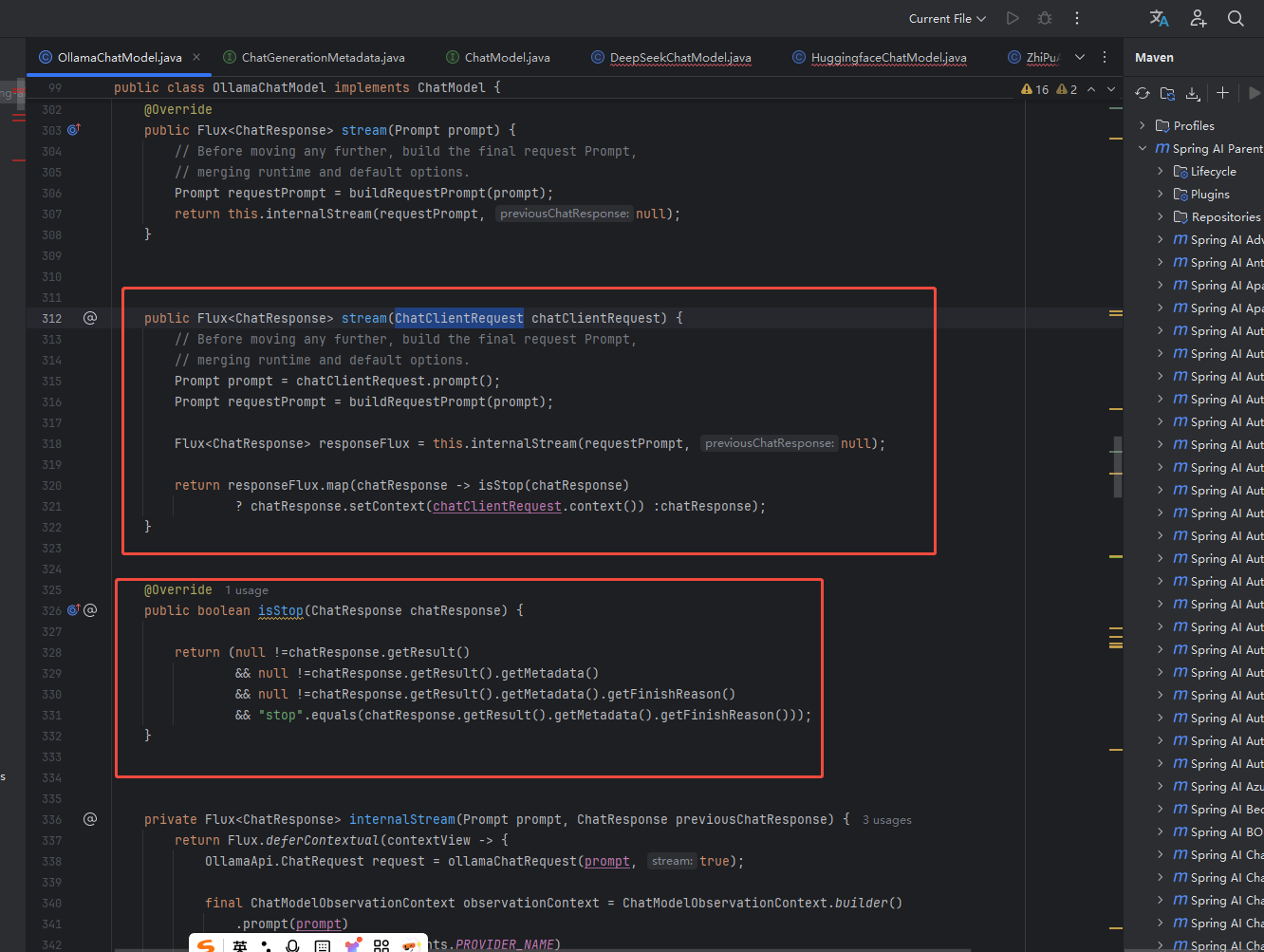The image size is (1264, 952).
Task: Toggle Sogou punctuation mode
Action: 266,946
